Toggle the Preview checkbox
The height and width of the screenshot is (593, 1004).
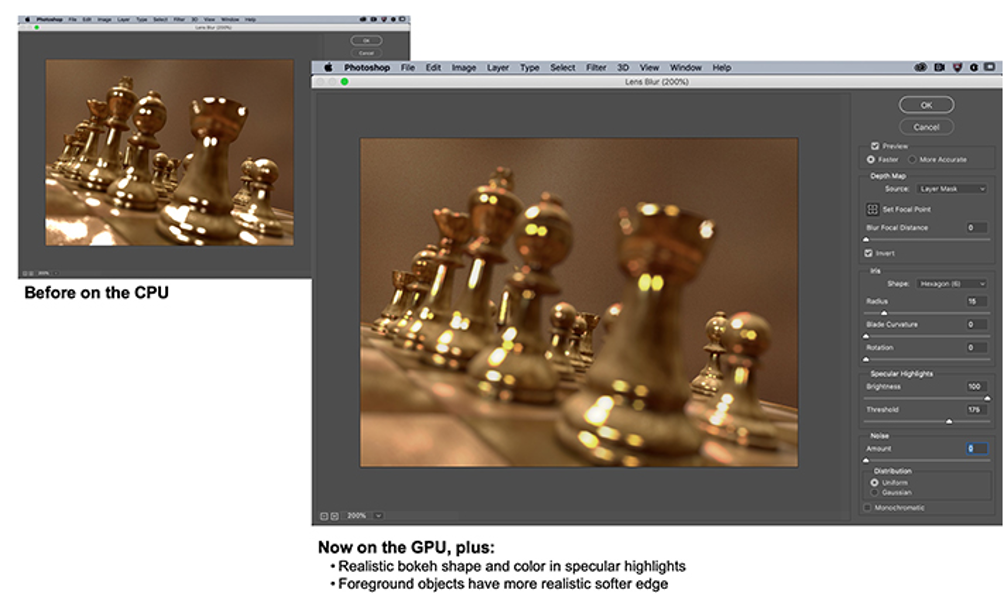tap(875, 145)
